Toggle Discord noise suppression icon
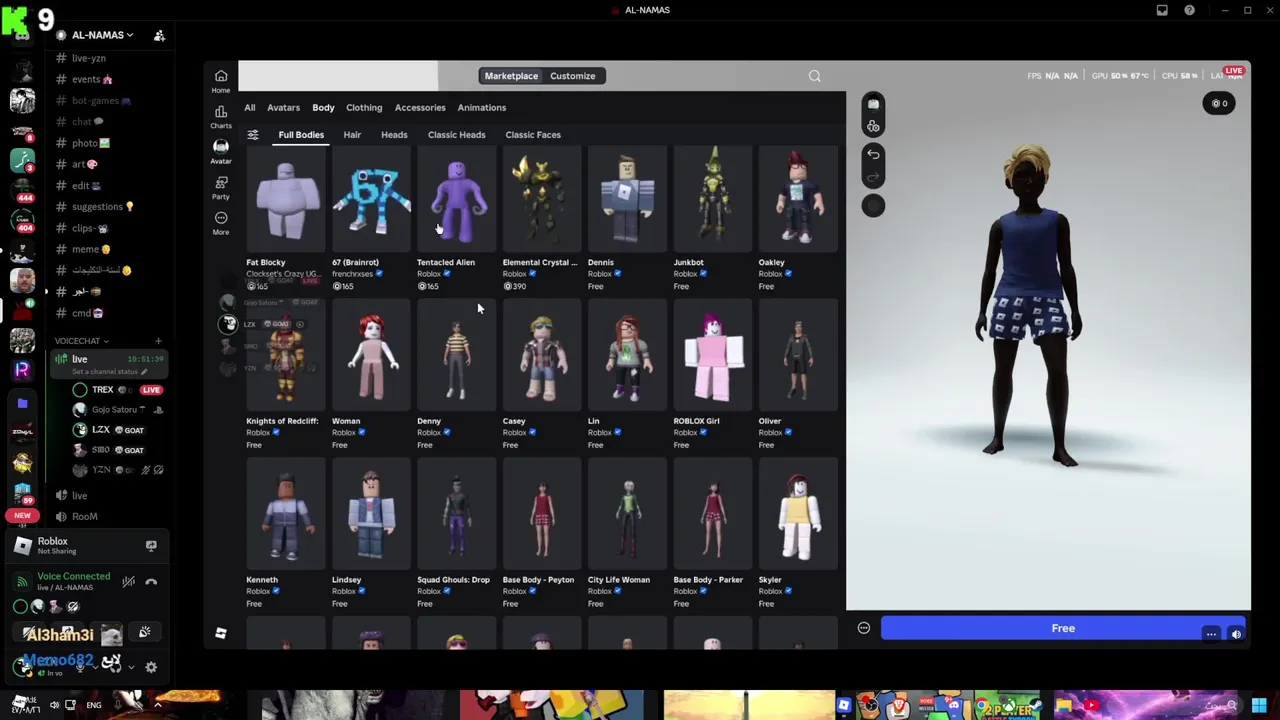 click(x=128, y=582)
